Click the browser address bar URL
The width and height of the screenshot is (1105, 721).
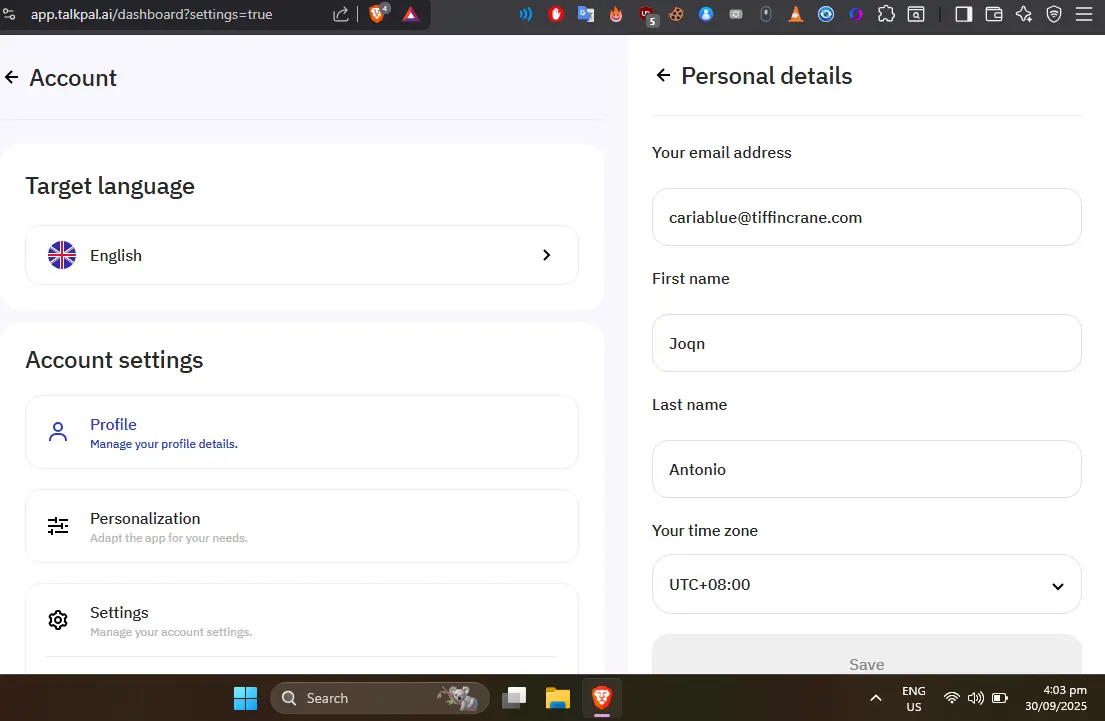152,14
